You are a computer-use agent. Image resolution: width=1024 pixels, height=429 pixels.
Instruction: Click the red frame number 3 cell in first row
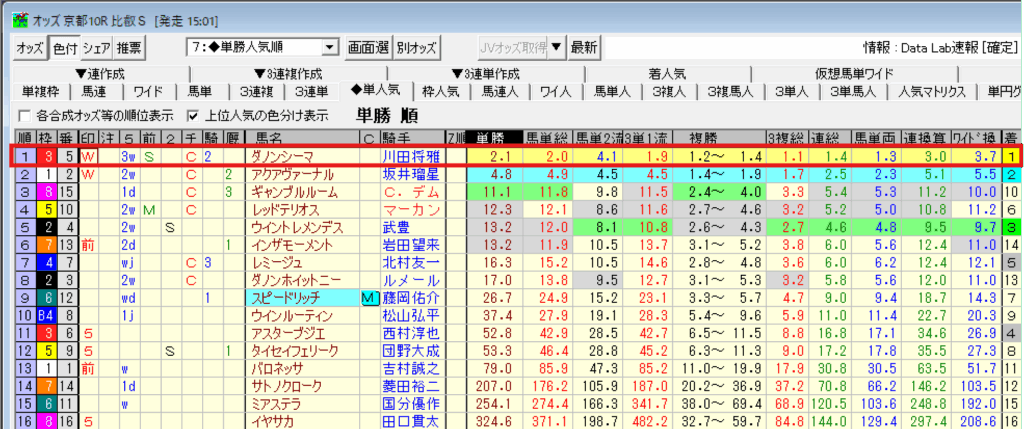46,156
